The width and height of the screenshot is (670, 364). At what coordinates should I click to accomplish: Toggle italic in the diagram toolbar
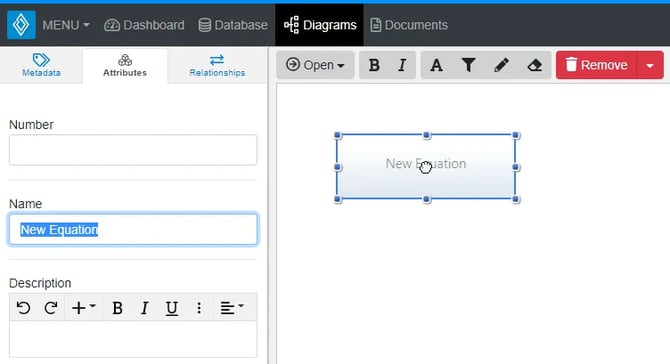click(x=402, y=65)
